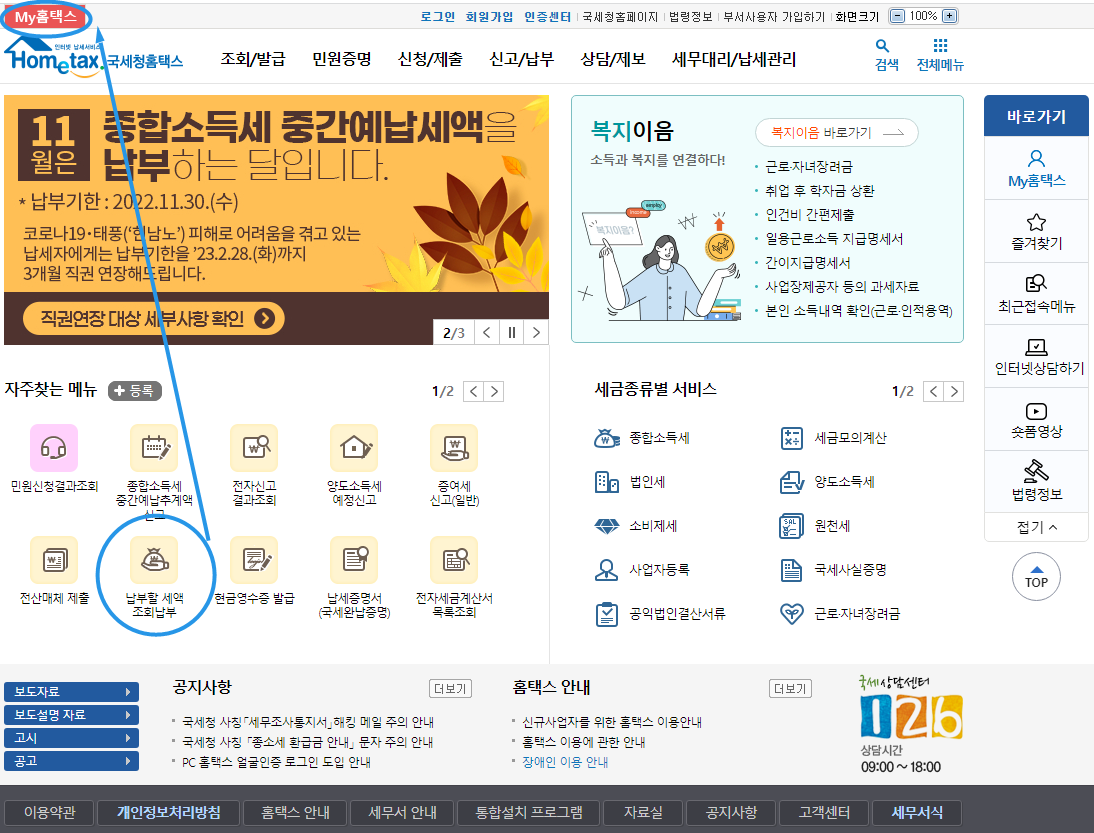Pause the banner slideshow
Viewport: 1094px width, 833px height.
(511, 333)
